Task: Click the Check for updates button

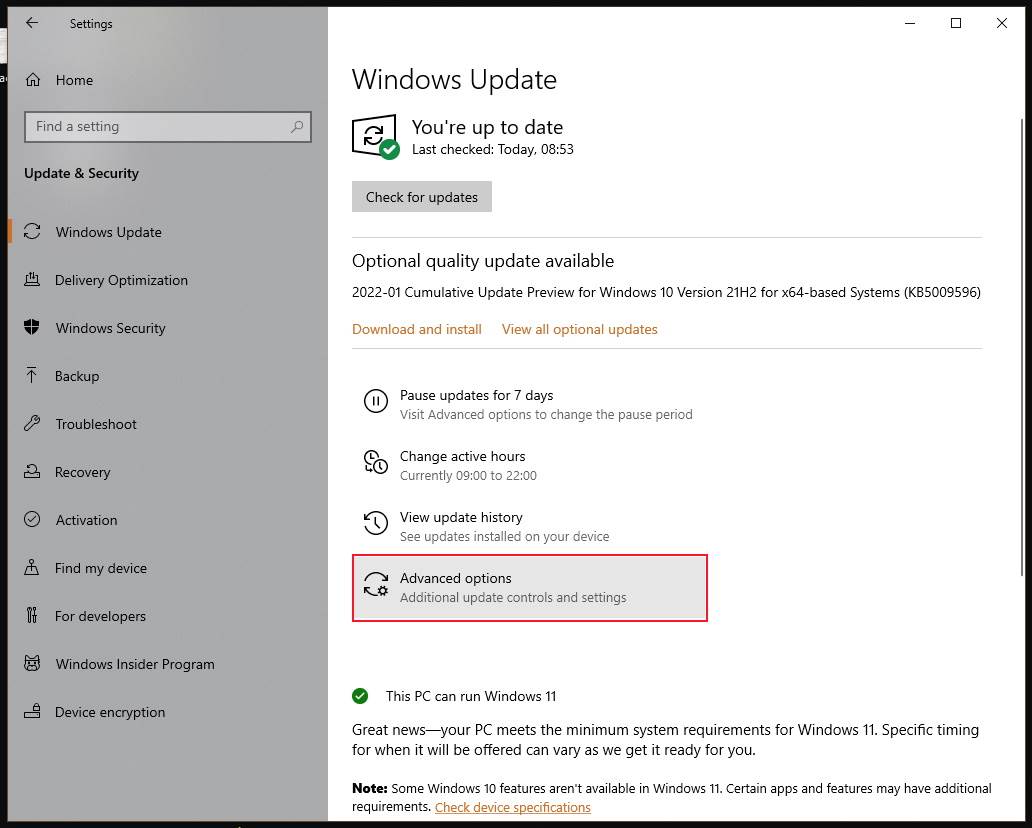Action: click(x=421, y=196)
